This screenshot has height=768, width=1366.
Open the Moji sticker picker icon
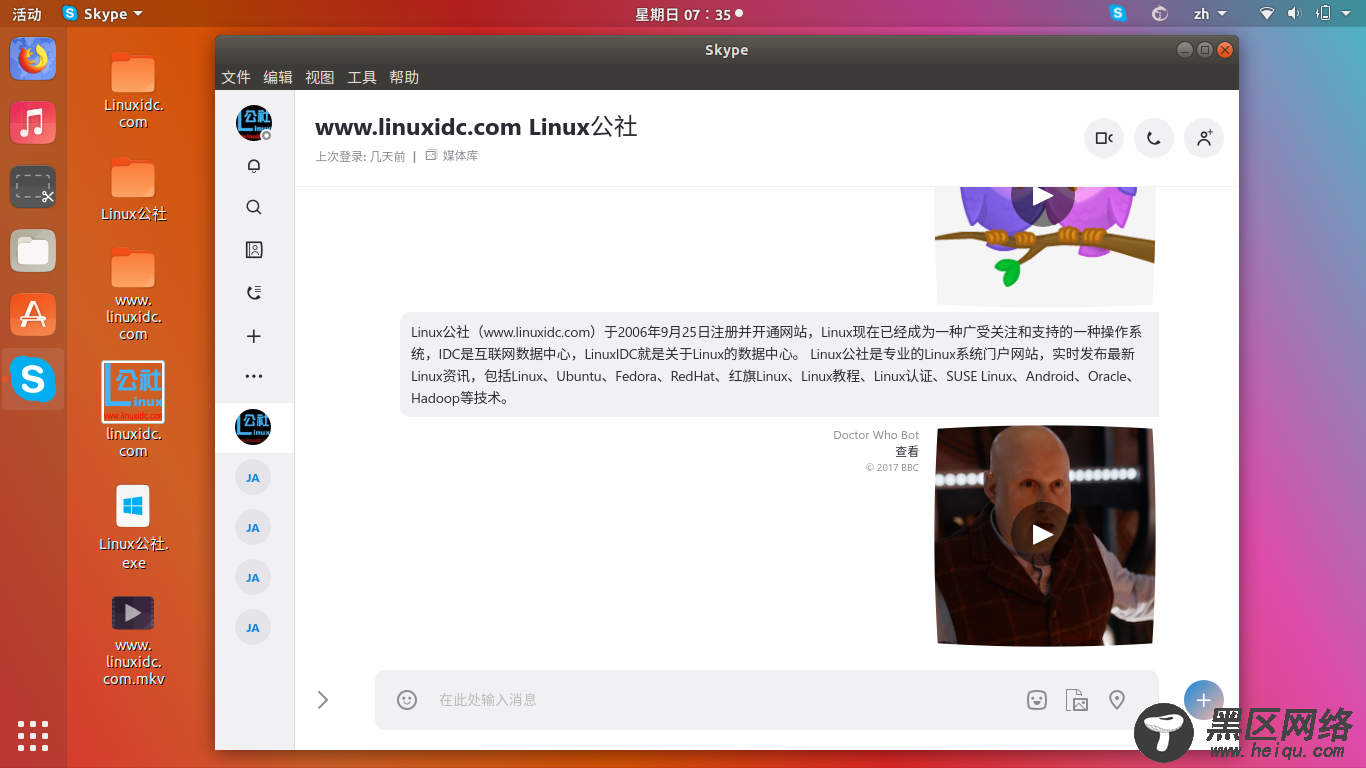[x=1037, y=700]
